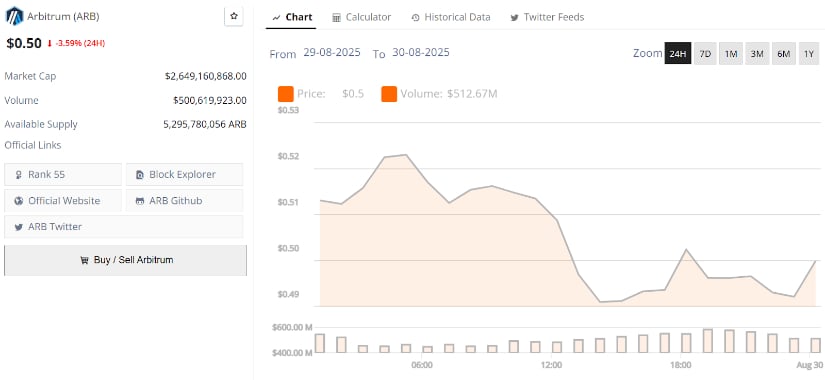The width and height of the screenshot is (825, 380).
Task: Click the 06:00 time axis label
Action: (422, 365)
